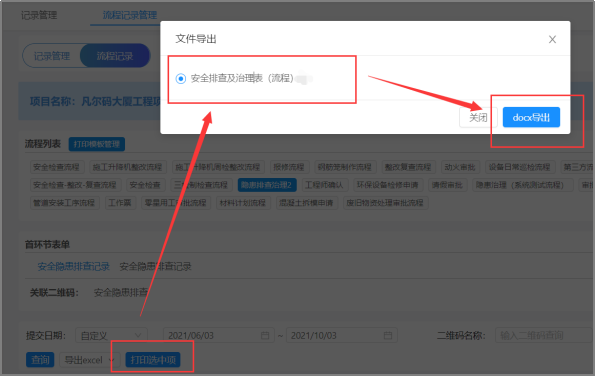Toggle to the 流程记录 pill segment
The height and width of the screenshot is (377, 595).
pyautogui.click(x=115, y=56)
